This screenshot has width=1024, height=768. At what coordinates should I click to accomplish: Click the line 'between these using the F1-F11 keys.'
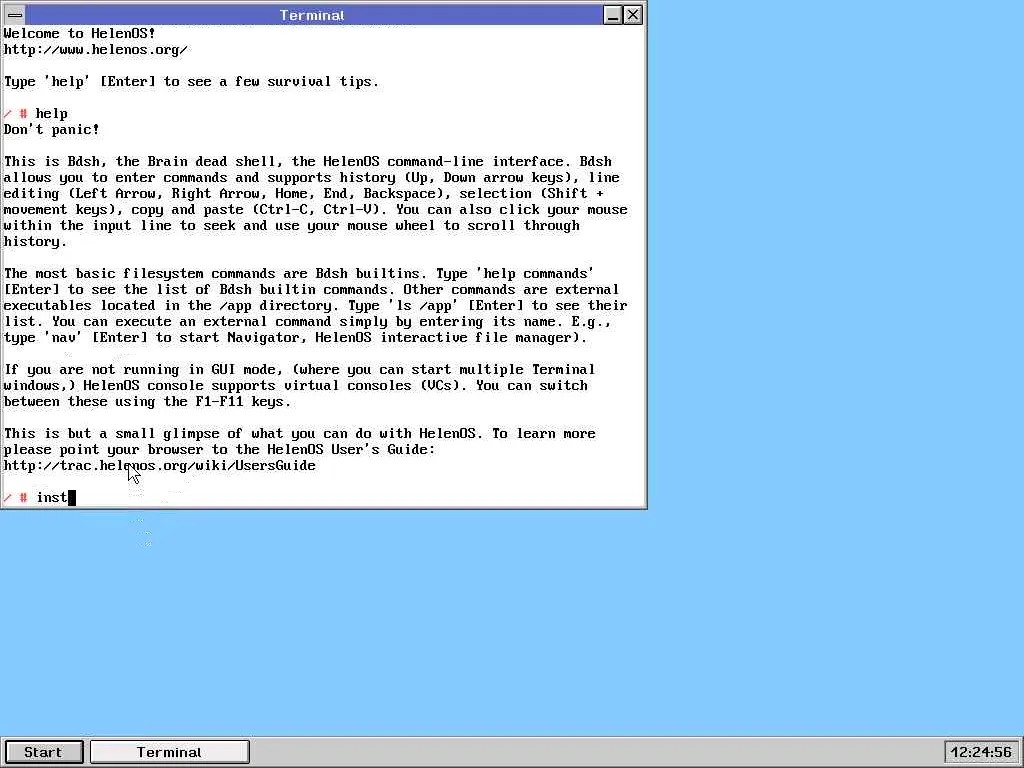tap(147, 402)
